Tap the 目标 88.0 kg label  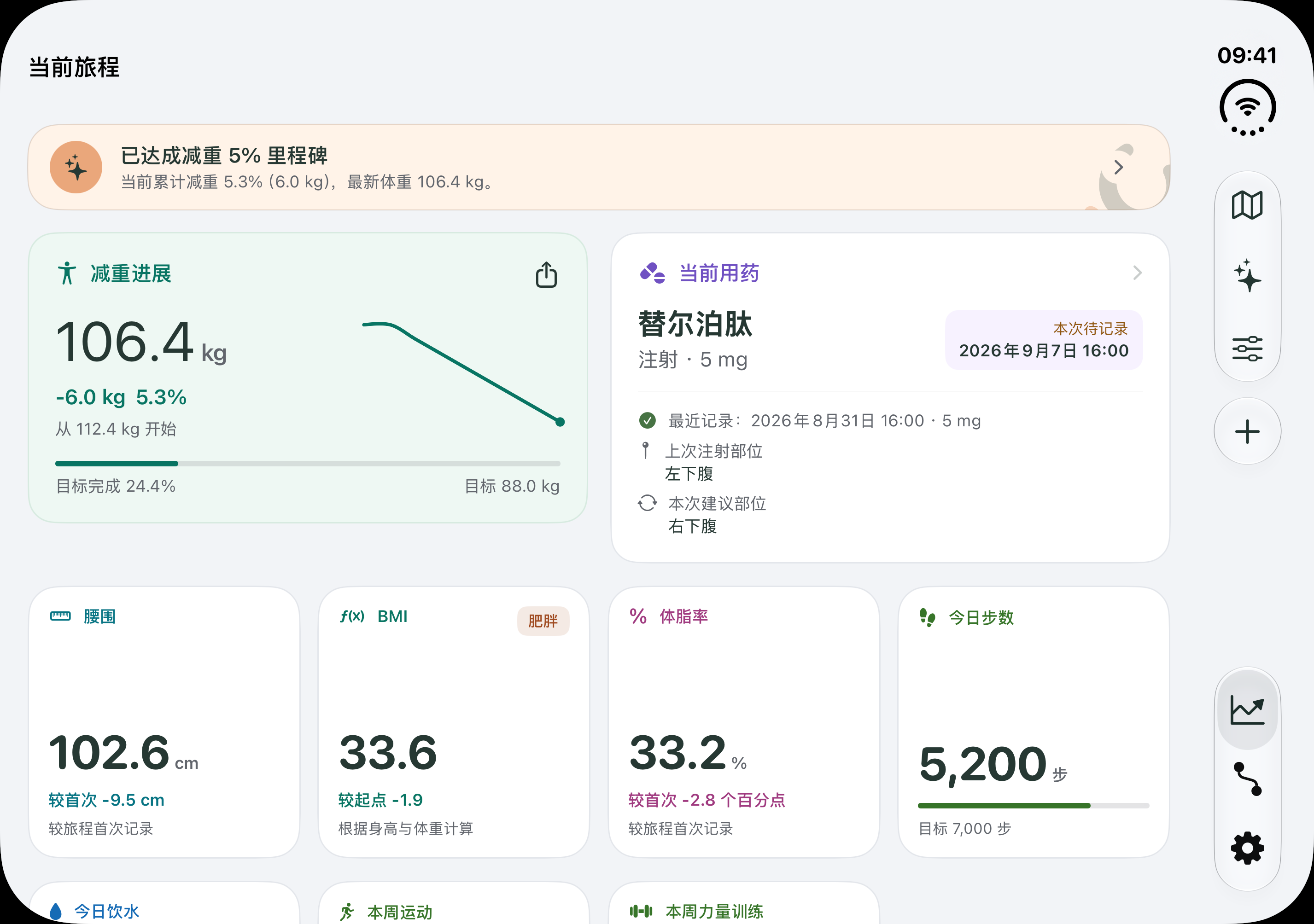[512, 486]
